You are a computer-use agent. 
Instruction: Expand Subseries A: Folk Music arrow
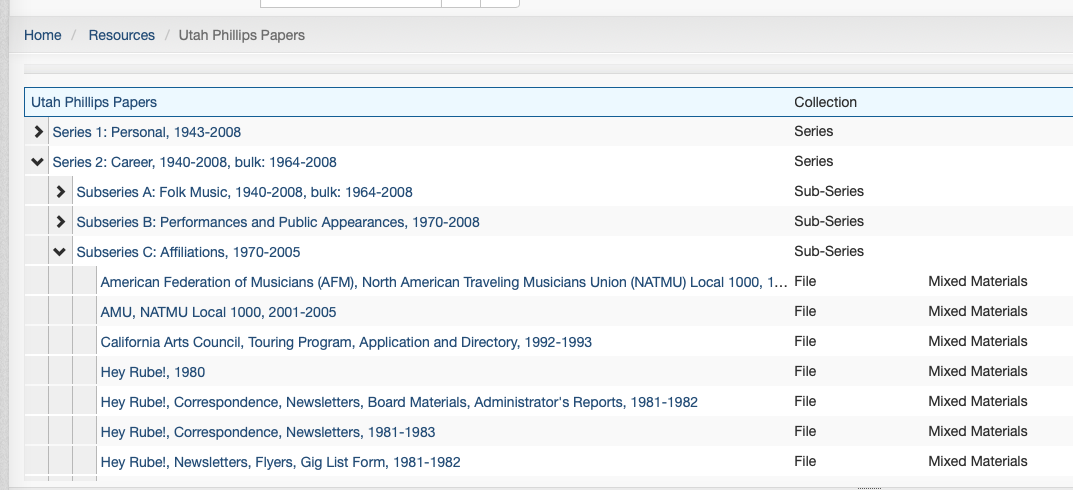(x=61, y=192)
